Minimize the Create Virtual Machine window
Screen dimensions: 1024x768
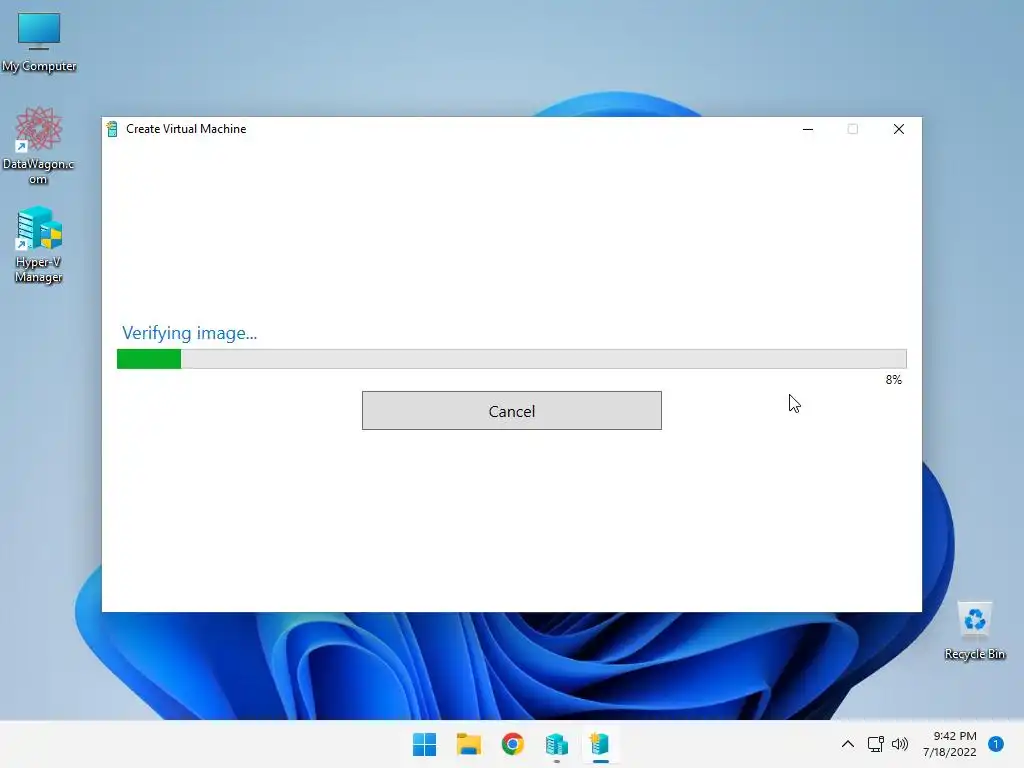tap(808, 129)
